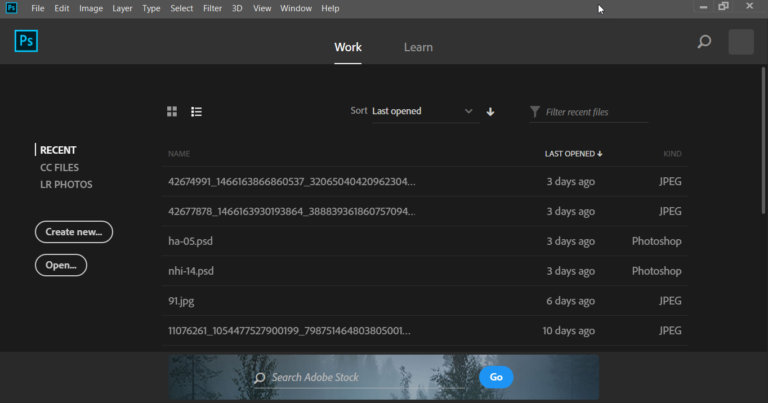Open the Edit menu
This screenshot has width=768, height=403.
coord(62,8)
